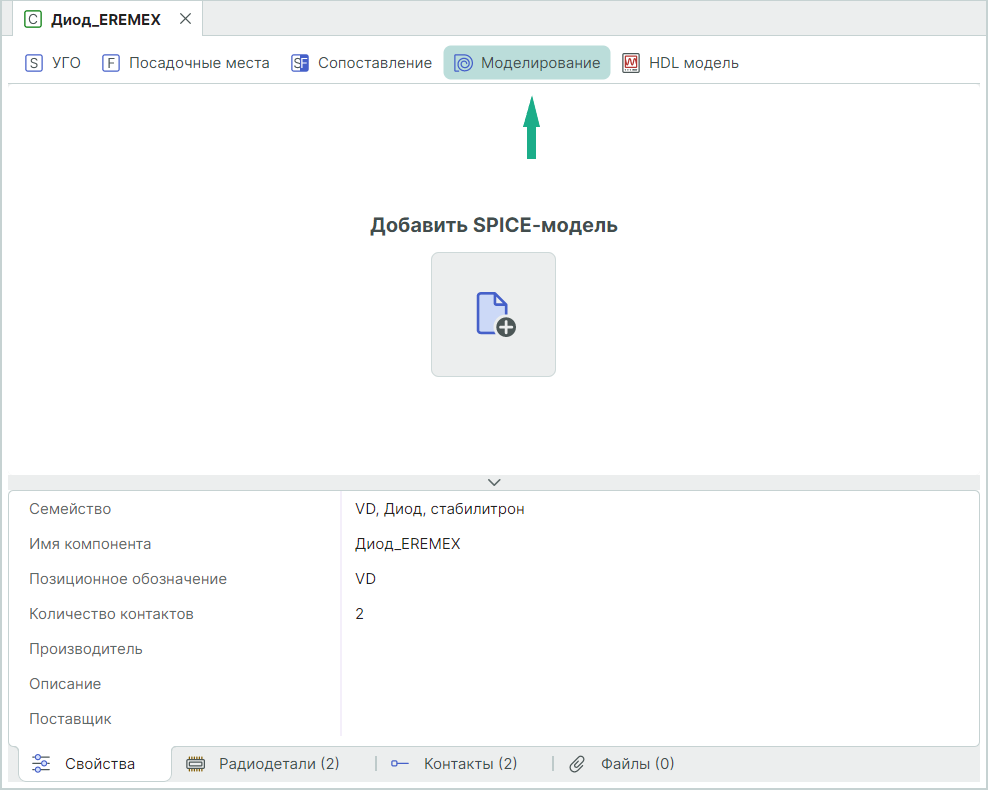Screen dimensions: 988x790
Task: Click the empty Описание value field
Action: pyautogui.click(x=660, y=684)
